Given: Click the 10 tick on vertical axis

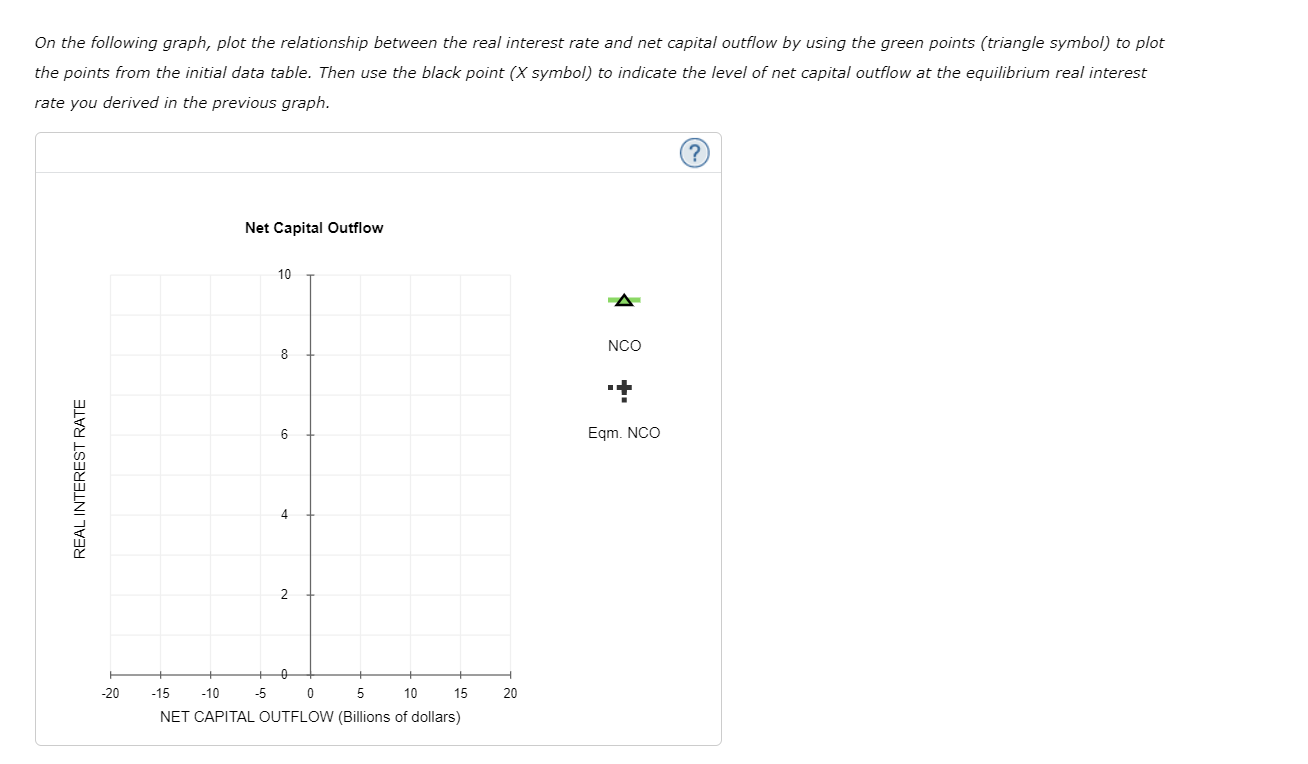Looking at the screenshot, I should [x=285, y=274].
